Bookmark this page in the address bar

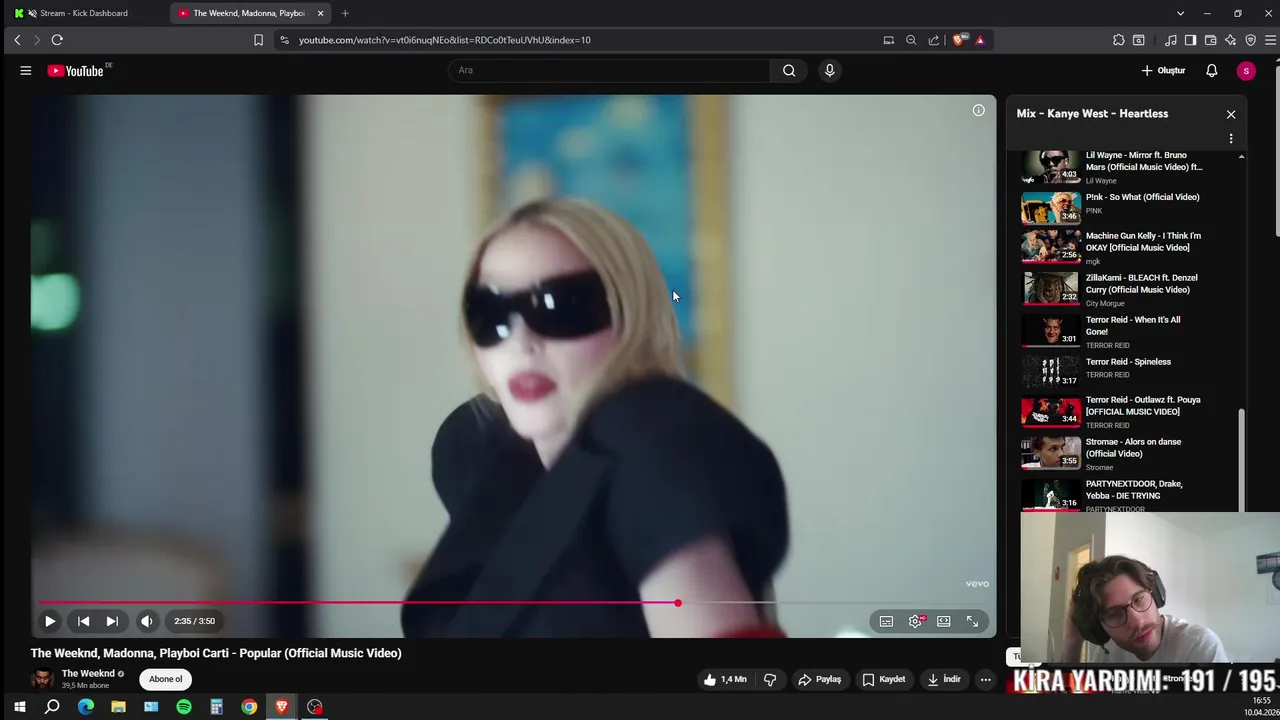tap(258, 40)
